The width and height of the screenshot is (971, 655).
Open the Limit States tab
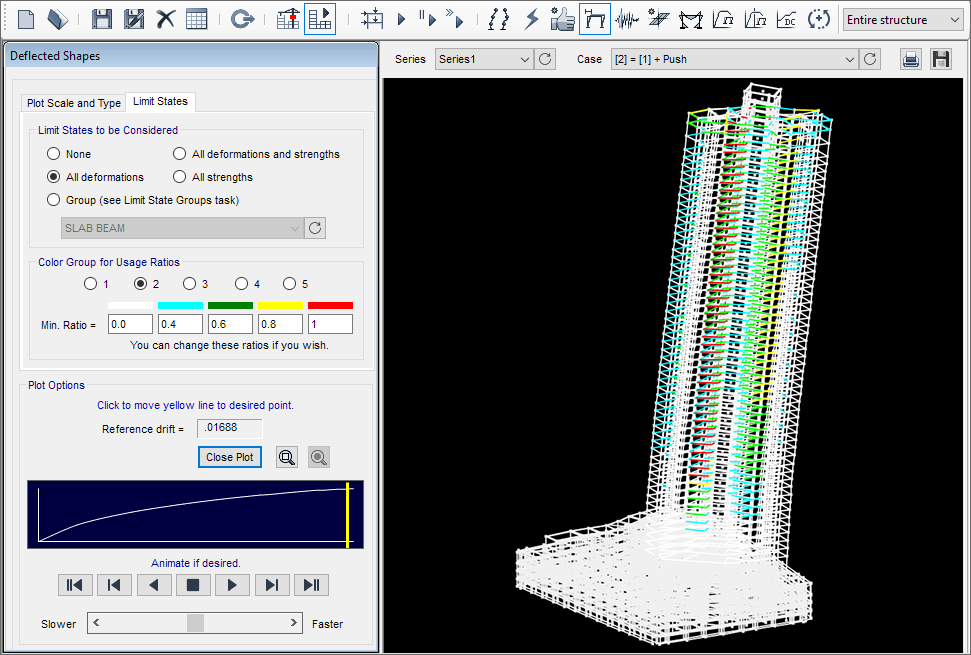click(x=160, y=101)
